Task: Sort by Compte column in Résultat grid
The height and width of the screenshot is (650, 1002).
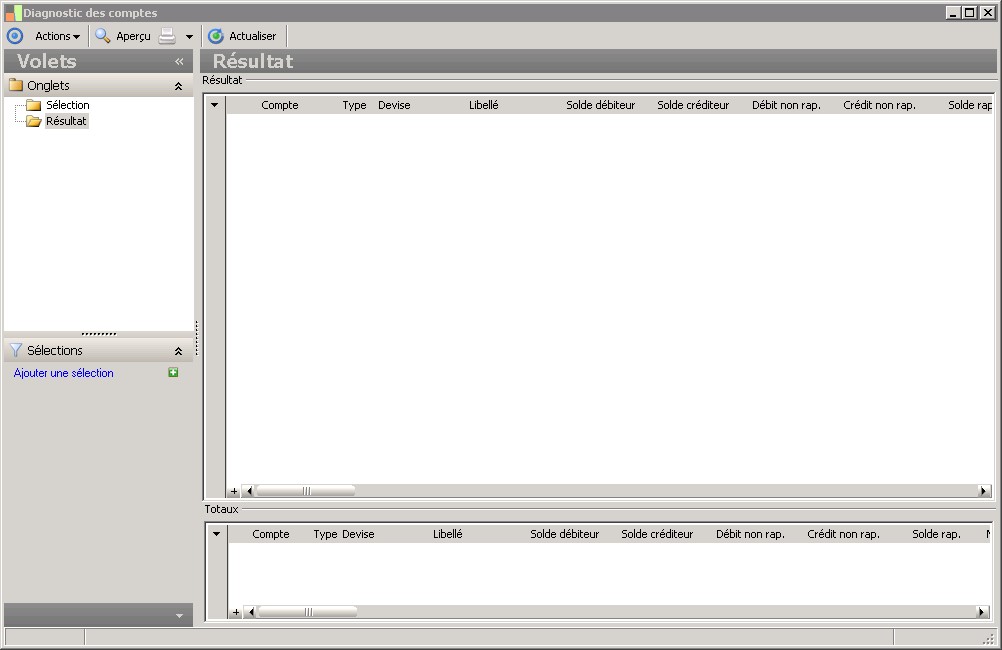Action: 280,105
